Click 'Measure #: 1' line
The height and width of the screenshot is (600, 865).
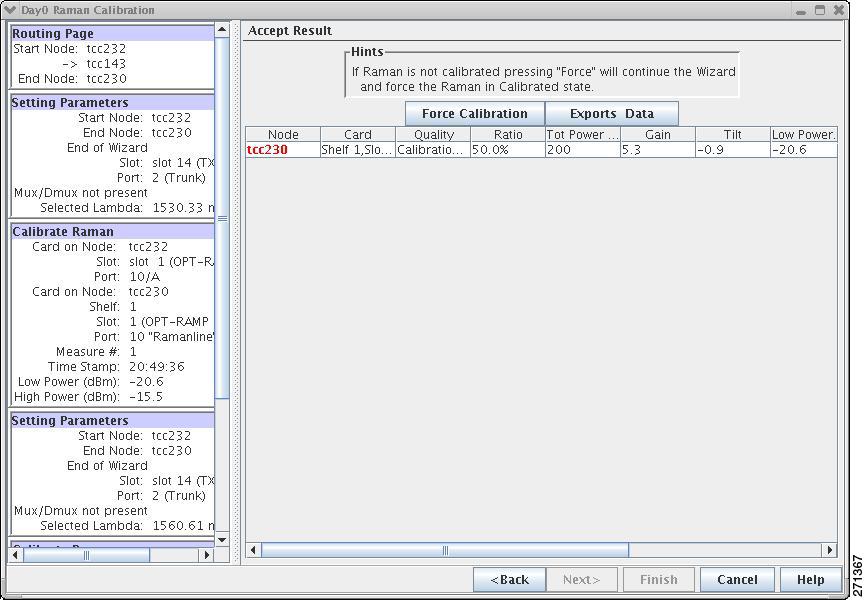coord(96,352)
